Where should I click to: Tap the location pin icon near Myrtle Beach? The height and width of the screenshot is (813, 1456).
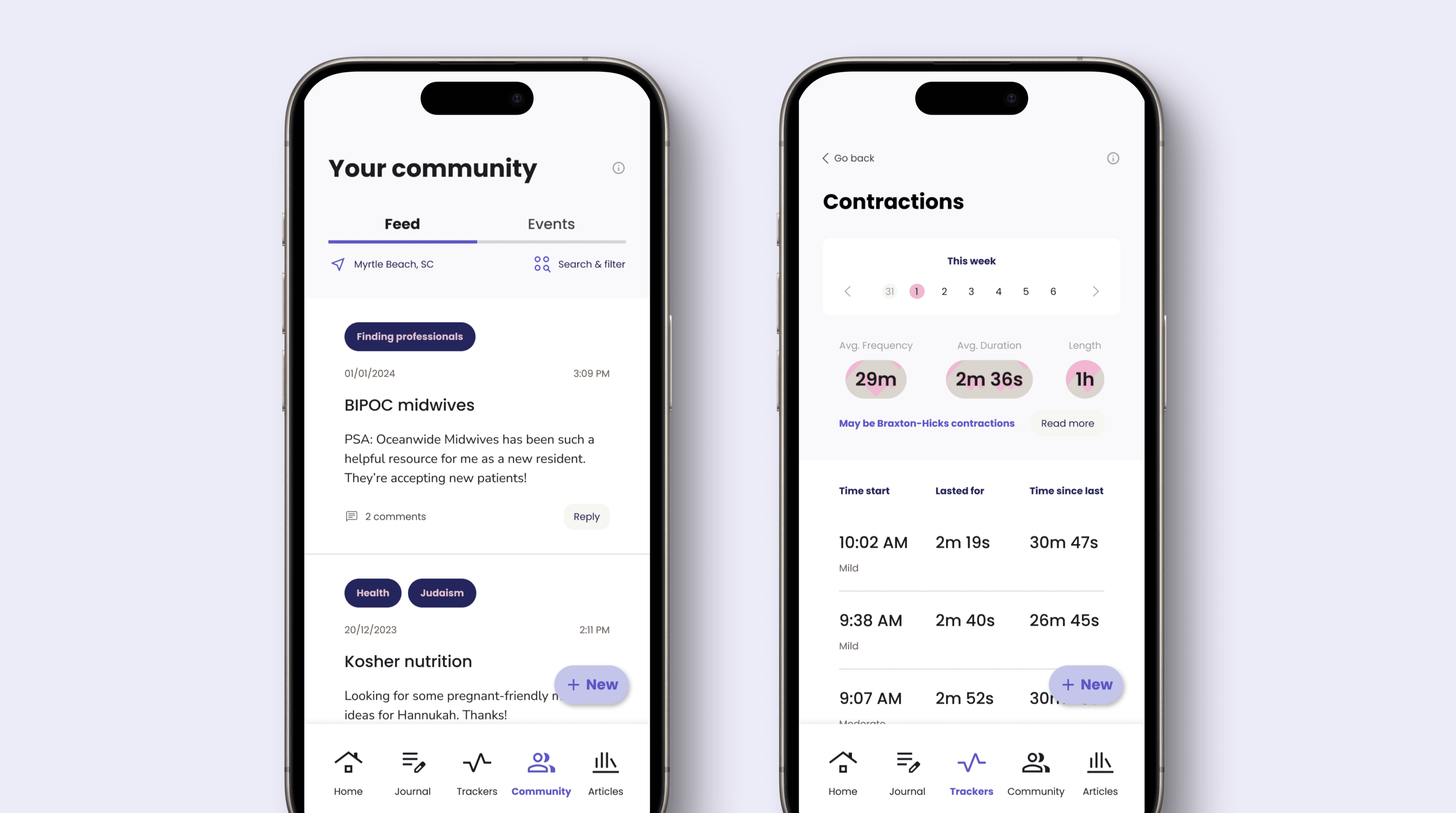pyautogui.click(x=338, y=264)
